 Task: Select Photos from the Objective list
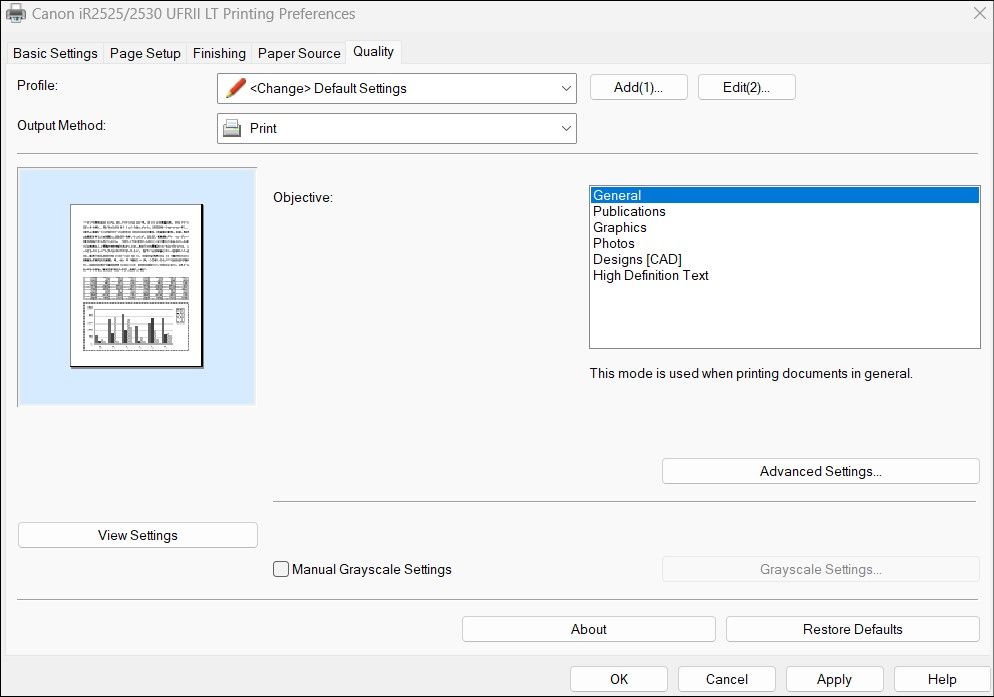tap(613, 243)
